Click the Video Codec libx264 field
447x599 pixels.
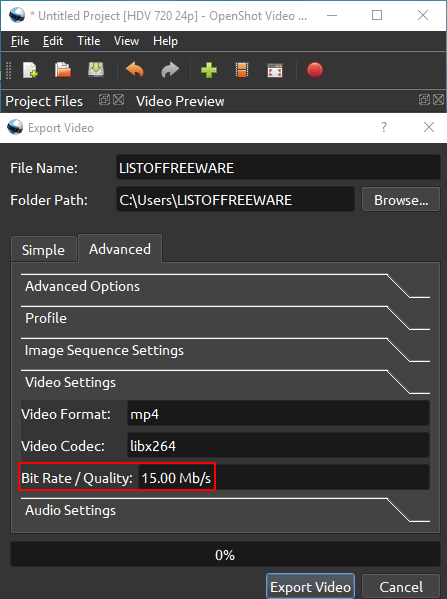pyautogui.click(x=278, y=446)
